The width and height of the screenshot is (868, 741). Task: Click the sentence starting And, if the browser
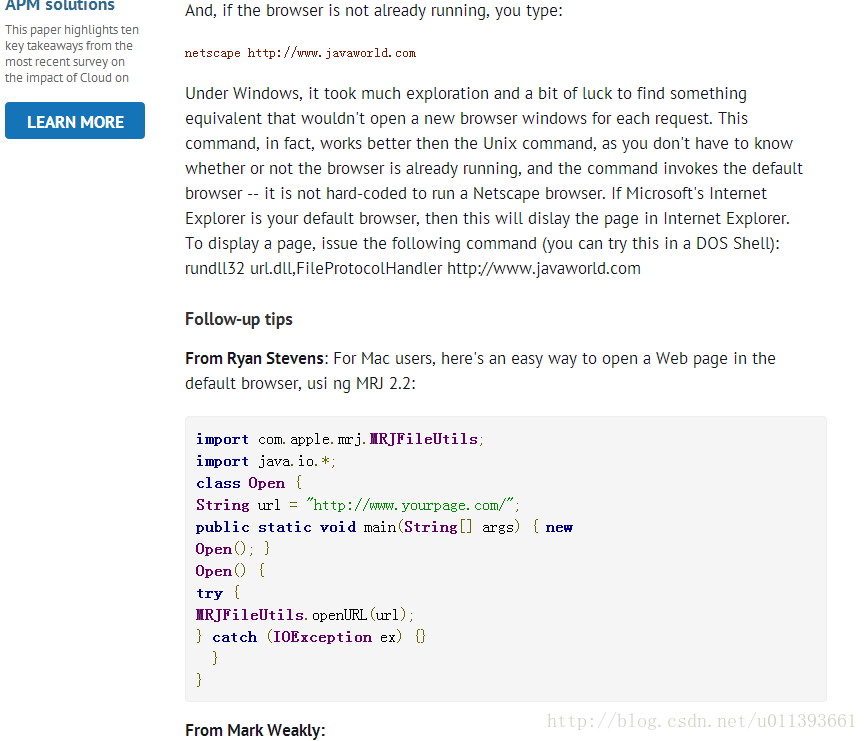pos(374,11)
